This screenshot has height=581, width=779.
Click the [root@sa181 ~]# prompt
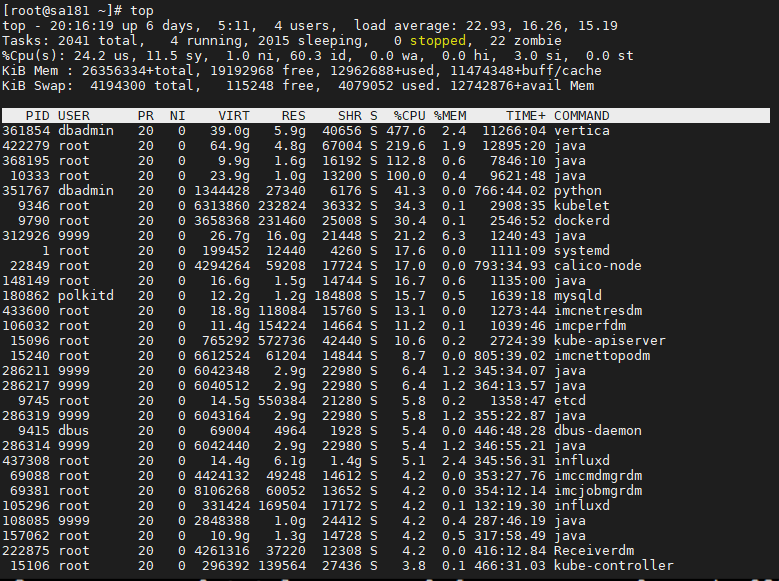point(62,10)
